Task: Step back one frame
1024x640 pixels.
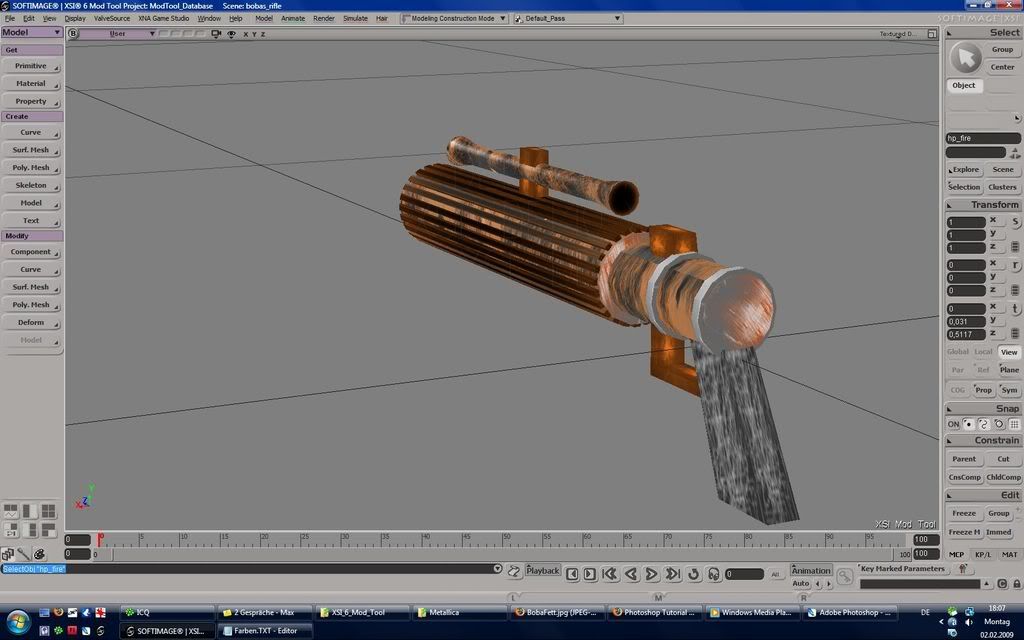Action: [572, 574]
